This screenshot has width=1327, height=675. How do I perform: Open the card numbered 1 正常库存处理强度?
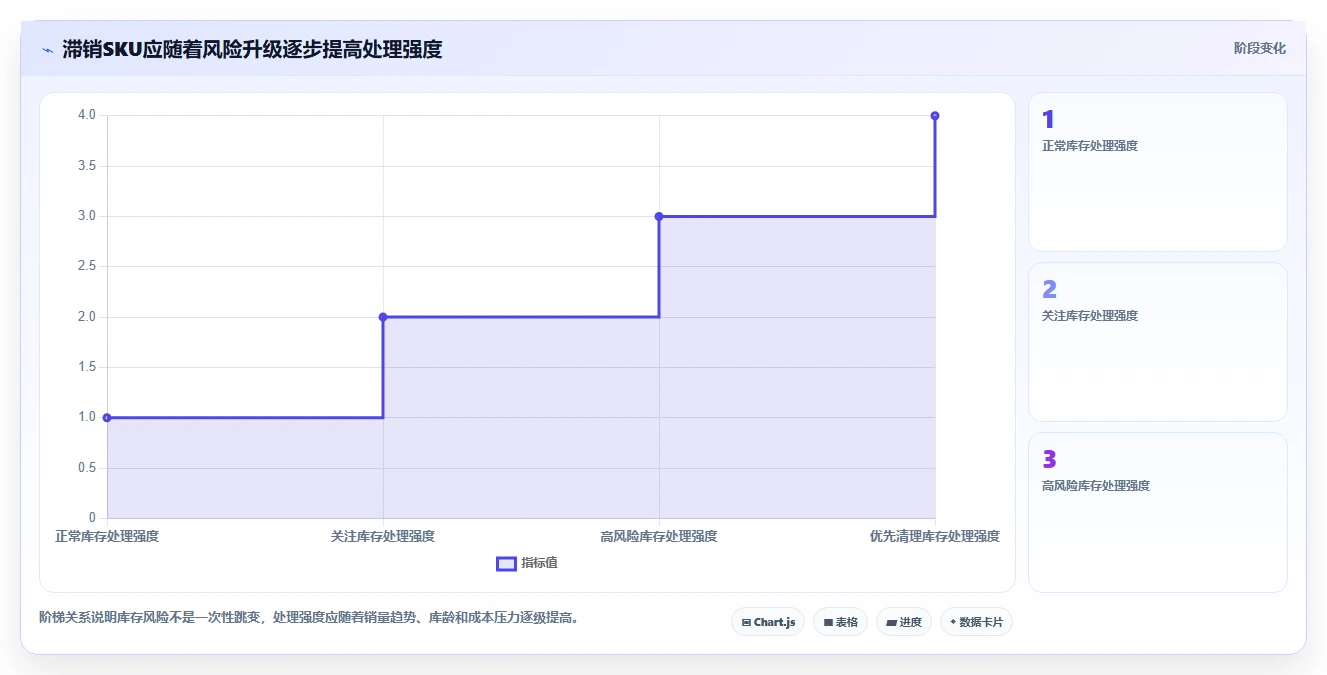pyautogui.click(x=1158, y=172)
